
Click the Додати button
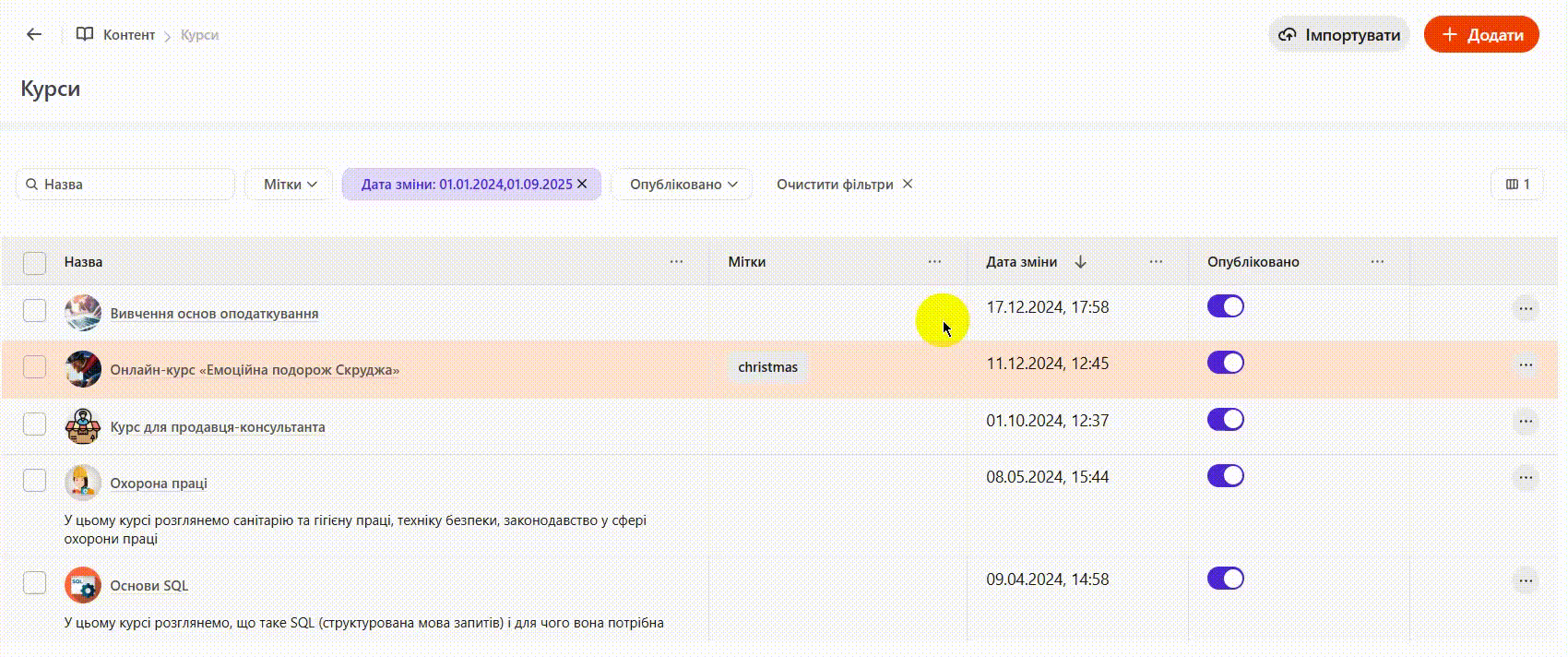[1481, 35]
